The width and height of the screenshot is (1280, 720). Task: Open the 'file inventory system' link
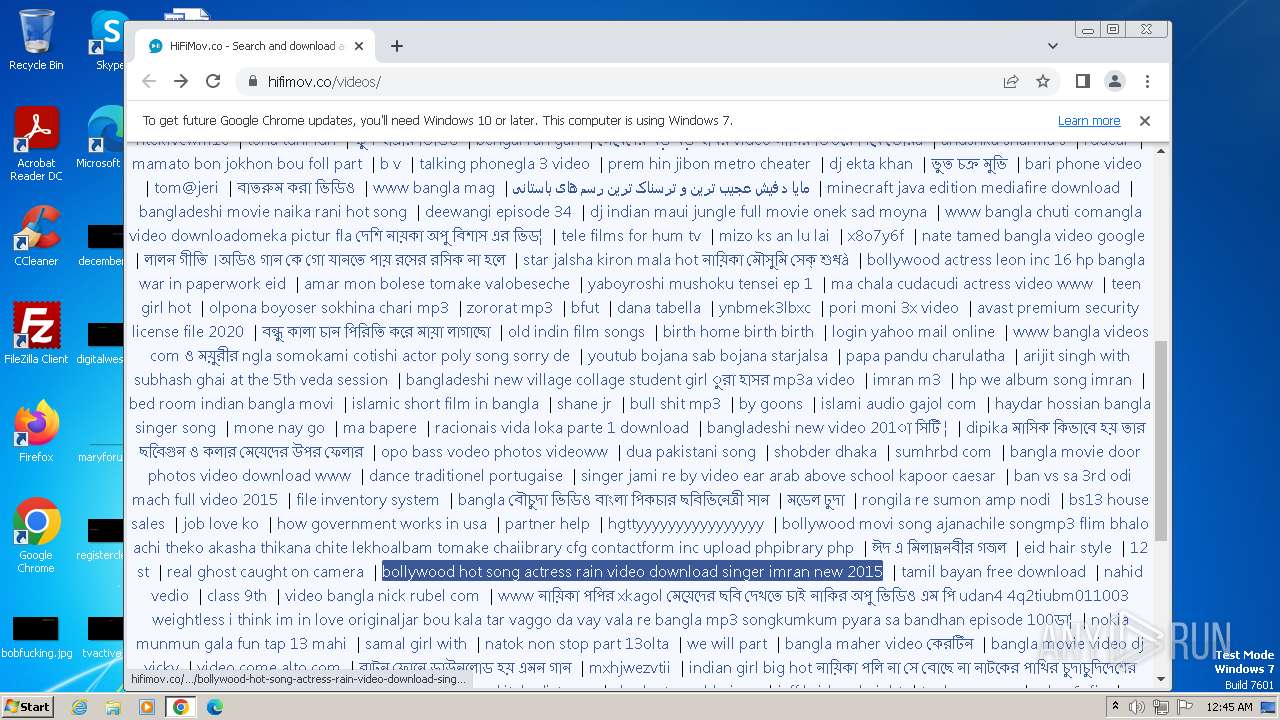368,500
